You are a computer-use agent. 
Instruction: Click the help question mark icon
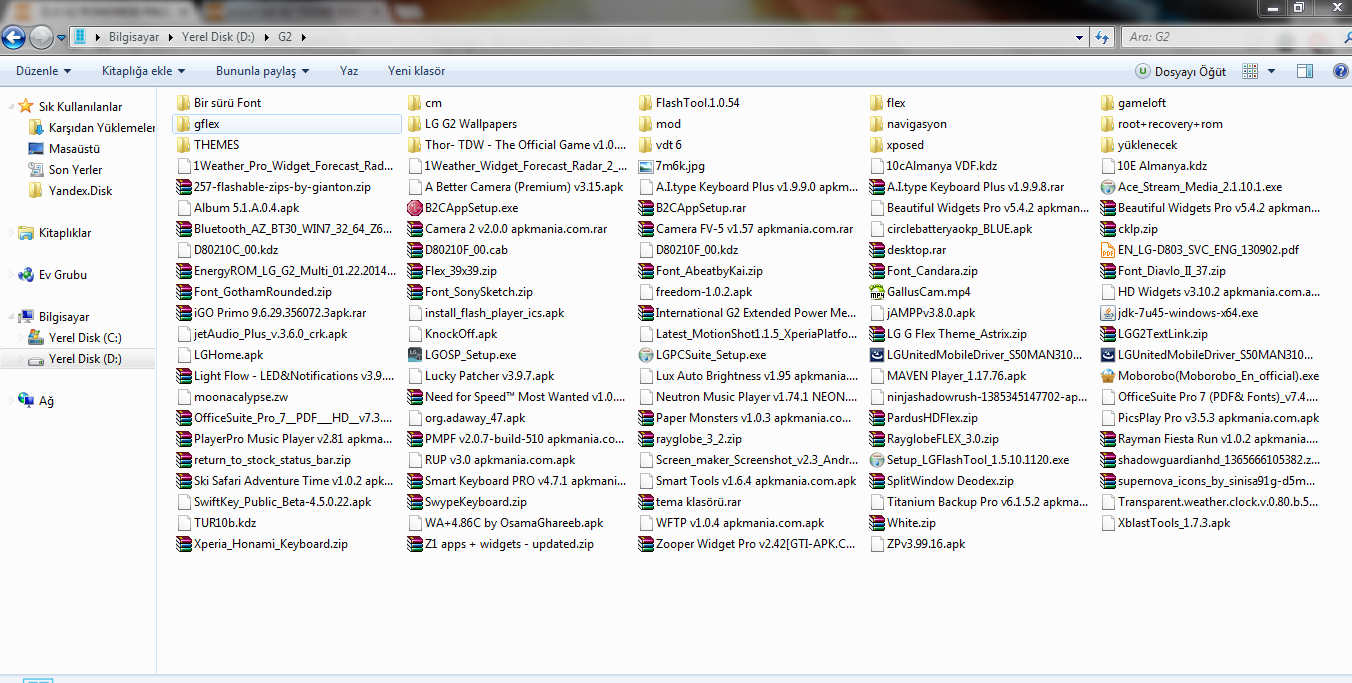pos(1340,71)
